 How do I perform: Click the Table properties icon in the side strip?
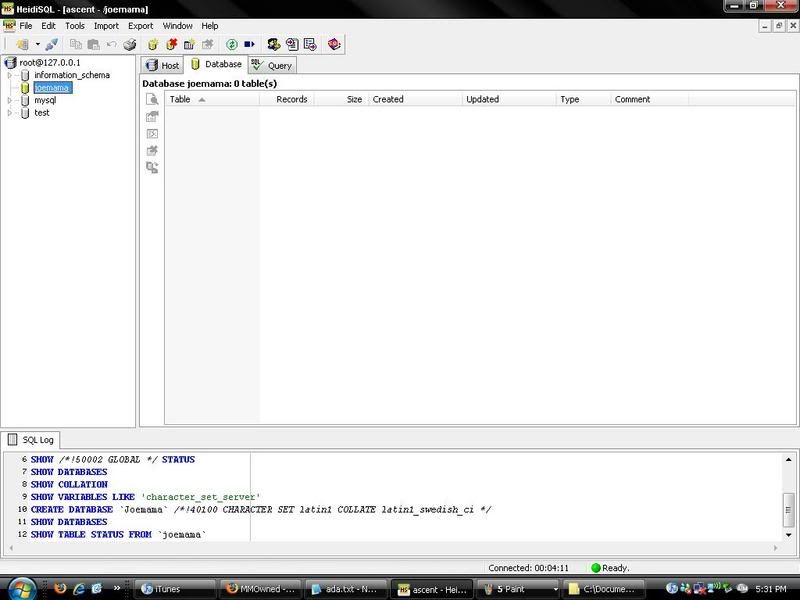[152, 117]
